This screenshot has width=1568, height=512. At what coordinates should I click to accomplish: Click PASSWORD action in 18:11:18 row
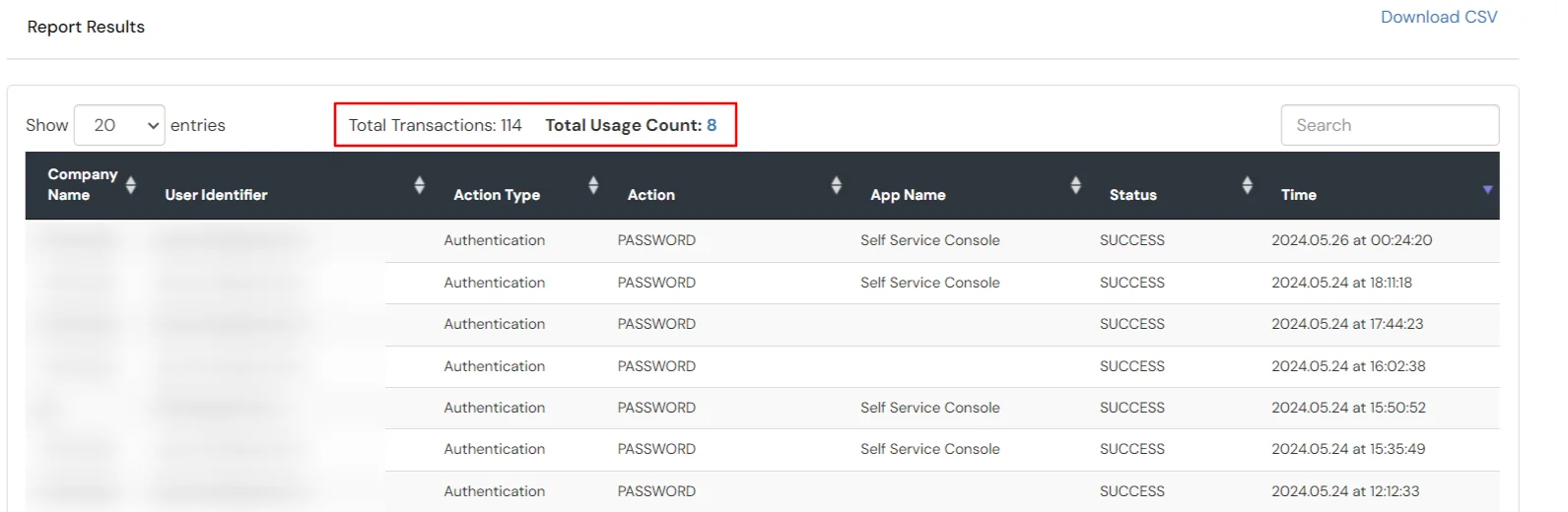(656, 283)
